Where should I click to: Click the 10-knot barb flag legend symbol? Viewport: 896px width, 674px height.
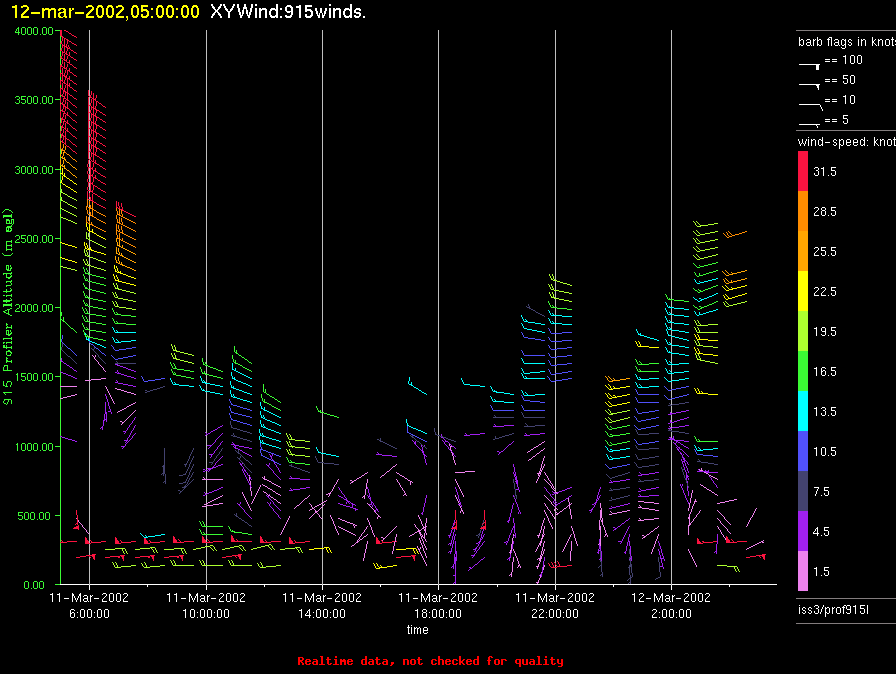click(810, 105)
